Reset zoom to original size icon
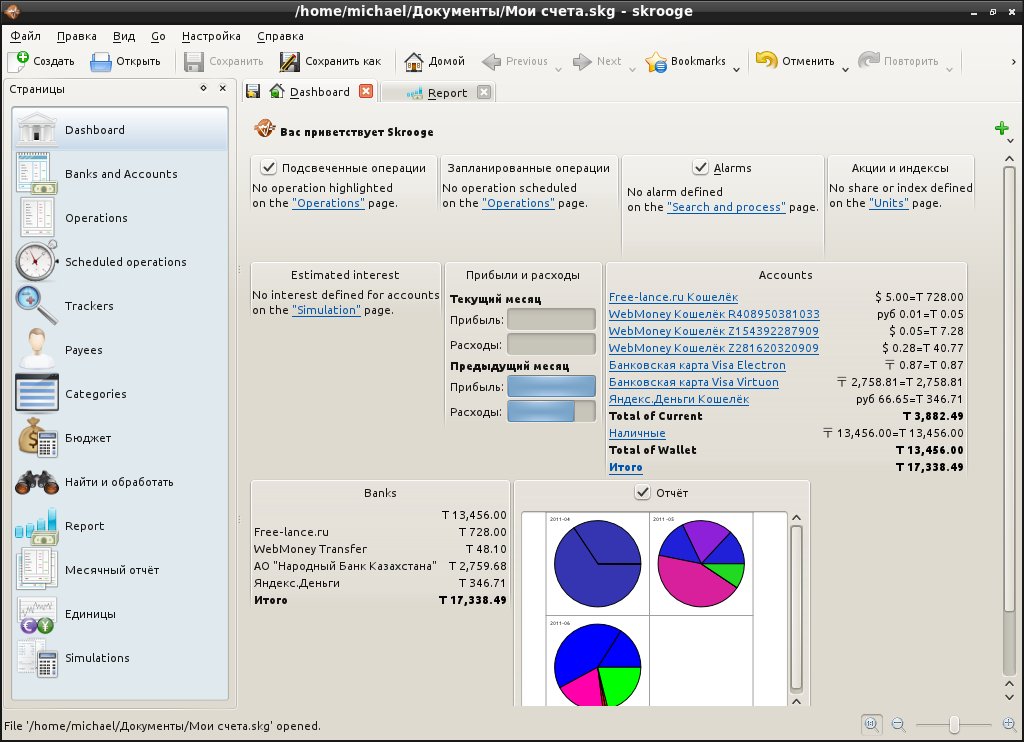1024x742 pixels. (871, 724)
